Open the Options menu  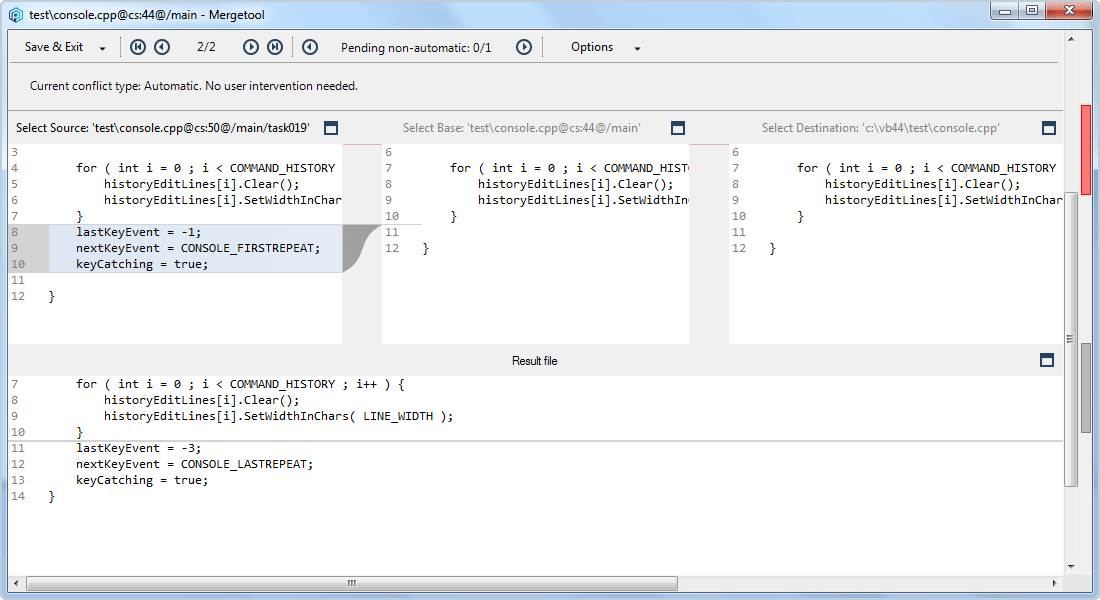coord(592,47)
